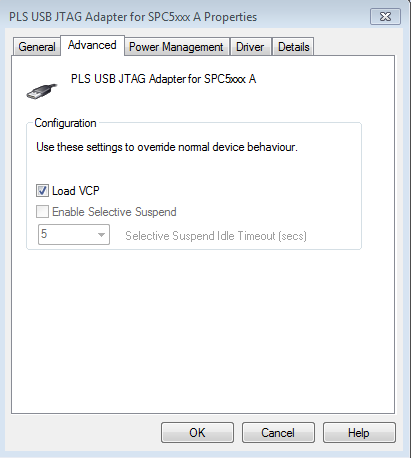Screen dimensions: 411x458
Task: Click the Enable Selective Suspend label
Action: click(x=114, y=212)
